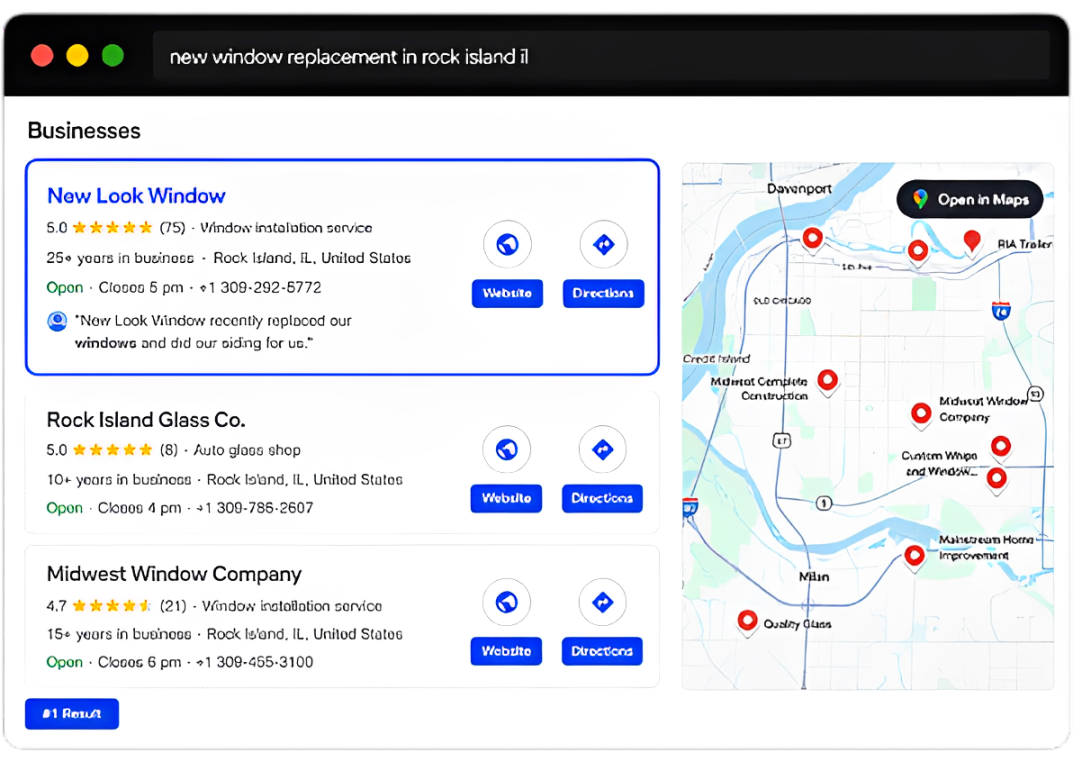
Task: Click the Midwest Window Company map pin
Action: pyautogui.click(x=921, y=415)
